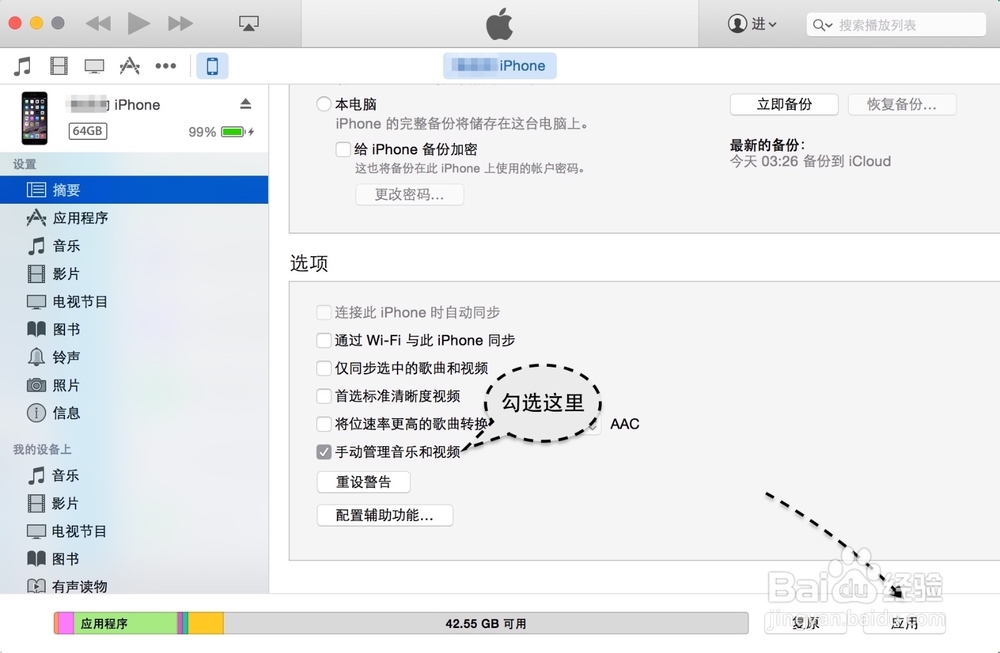Enable 通过 Wi-Fi 与此 iPhone 同步
The width and height of the screenshot is (1000, 653).
[x=324, y=341]
